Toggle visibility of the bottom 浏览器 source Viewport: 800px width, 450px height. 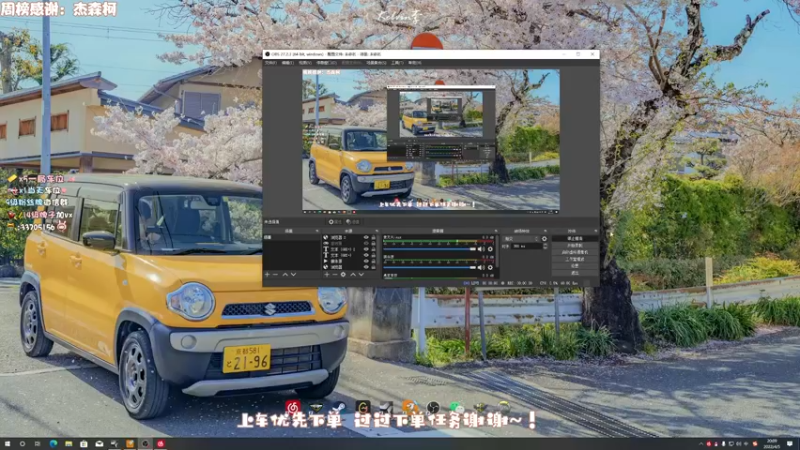tap(366, 267)
